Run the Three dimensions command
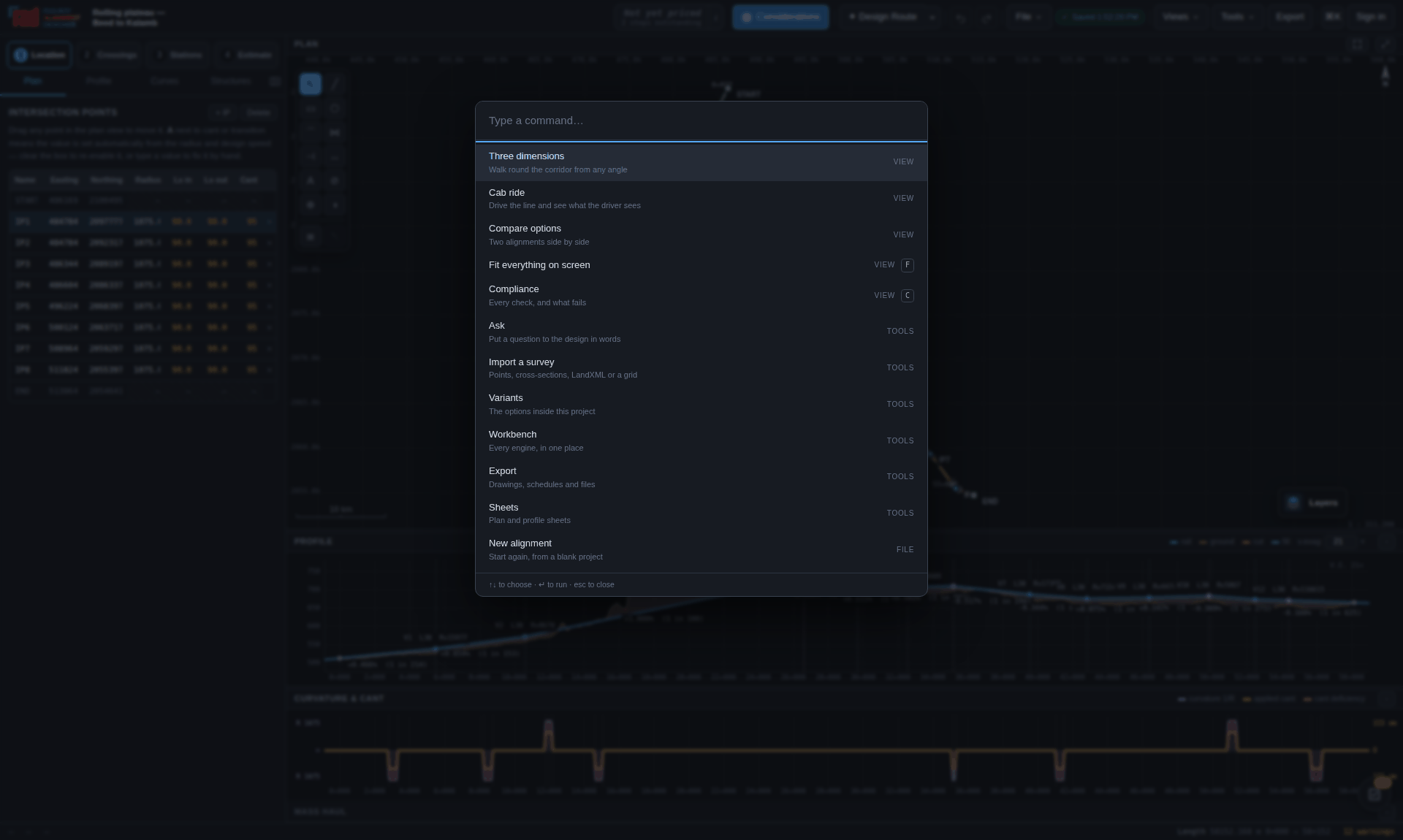The image size is (1403, 840). 701,162
